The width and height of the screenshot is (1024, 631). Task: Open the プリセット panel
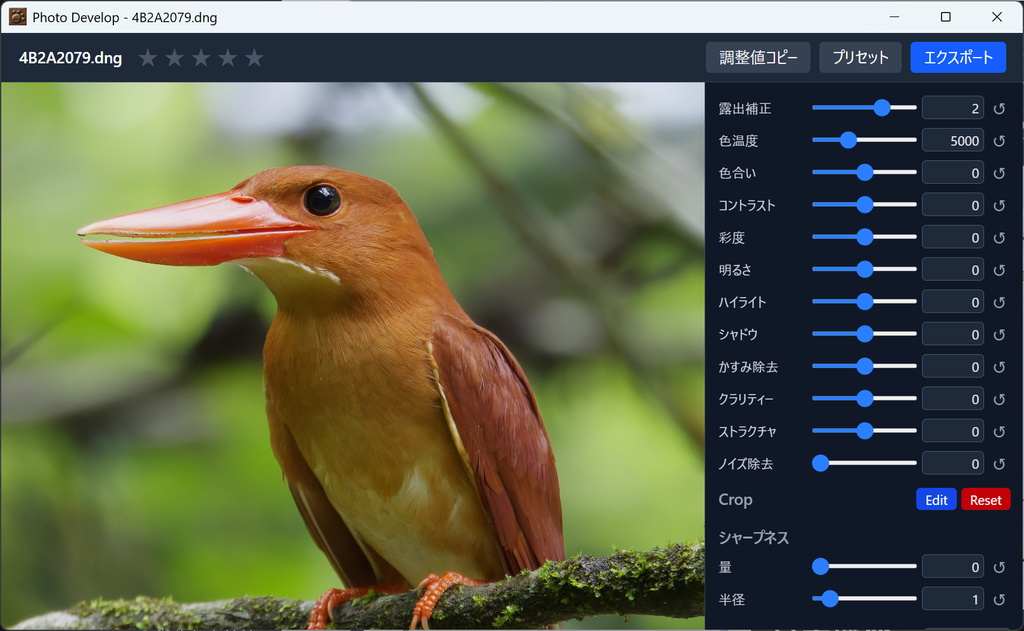[x=860, y=57]
